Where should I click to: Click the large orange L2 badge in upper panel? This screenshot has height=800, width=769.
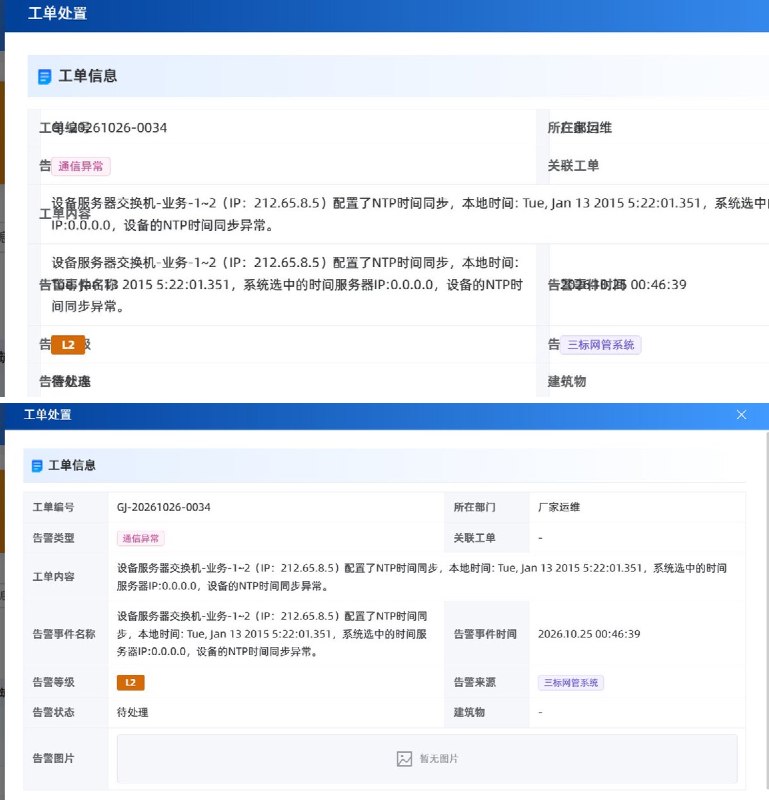click(68, 345)
